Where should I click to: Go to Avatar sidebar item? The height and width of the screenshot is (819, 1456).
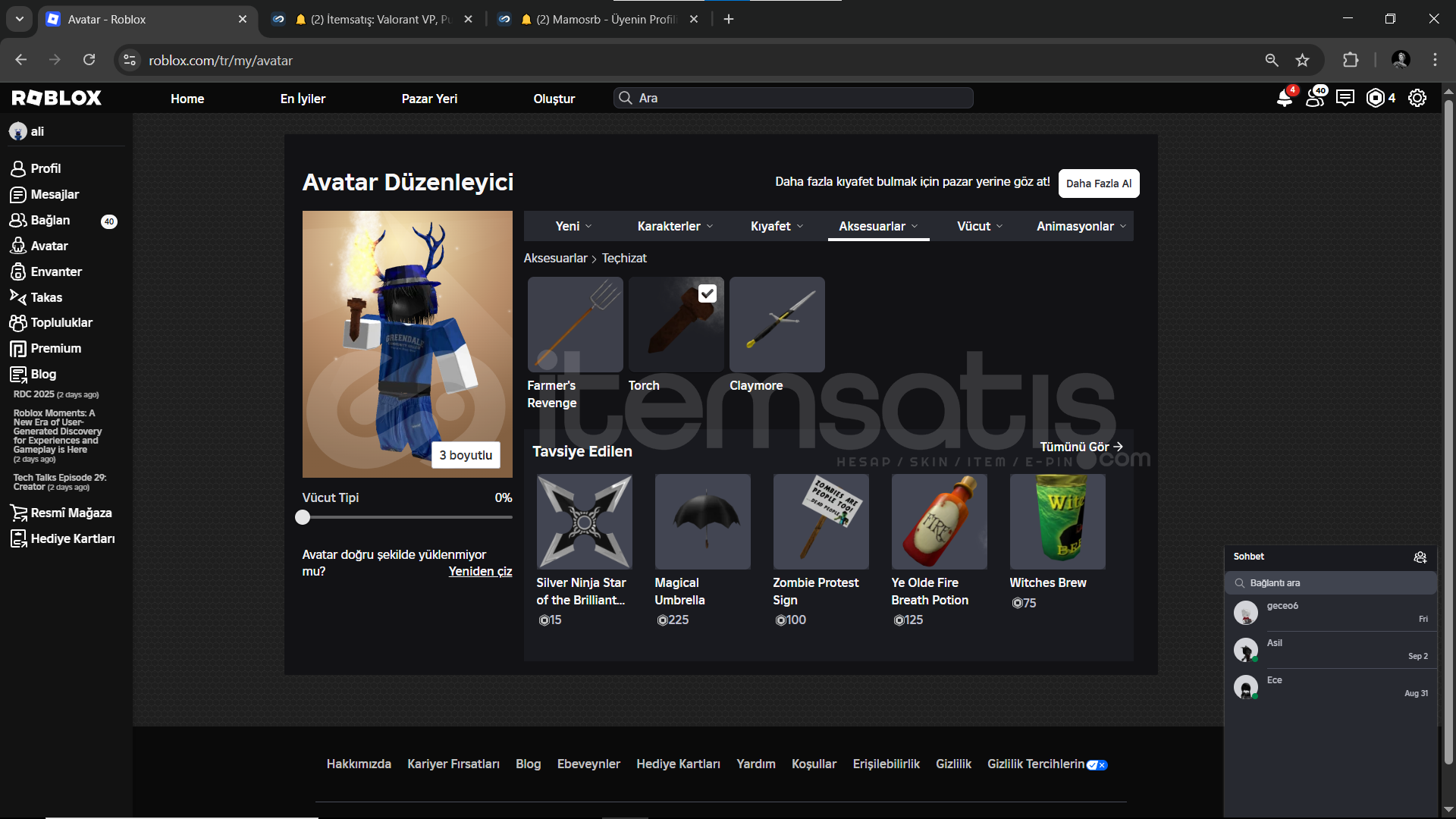point(39,246)
